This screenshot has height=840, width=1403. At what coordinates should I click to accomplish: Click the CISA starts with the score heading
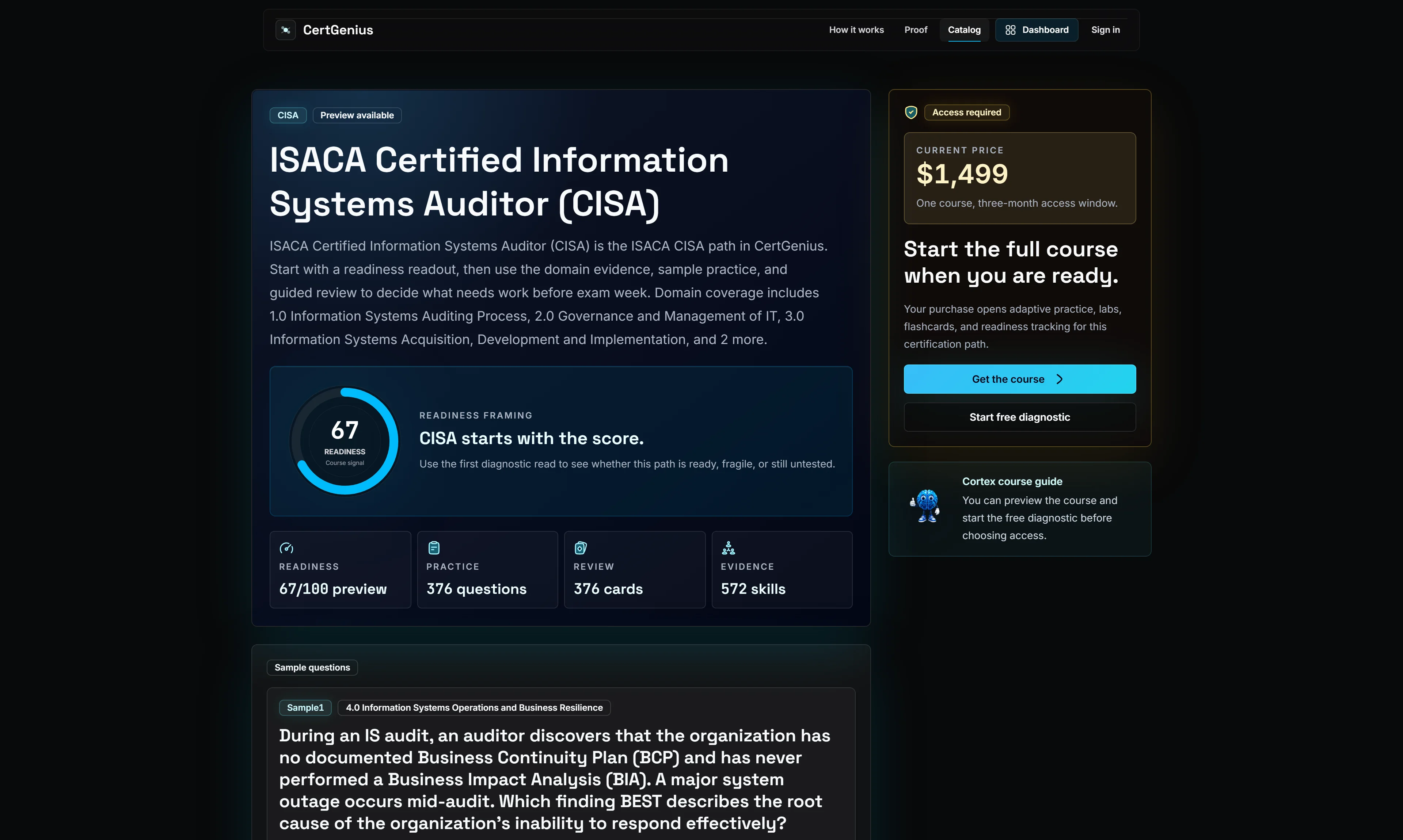point(531,439)
